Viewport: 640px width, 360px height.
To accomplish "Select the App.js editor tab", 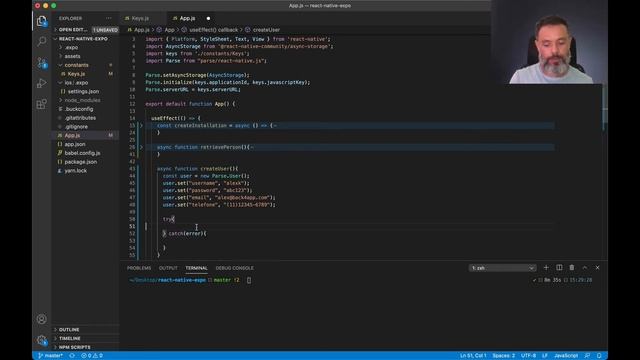I will [x=187, y=18].
